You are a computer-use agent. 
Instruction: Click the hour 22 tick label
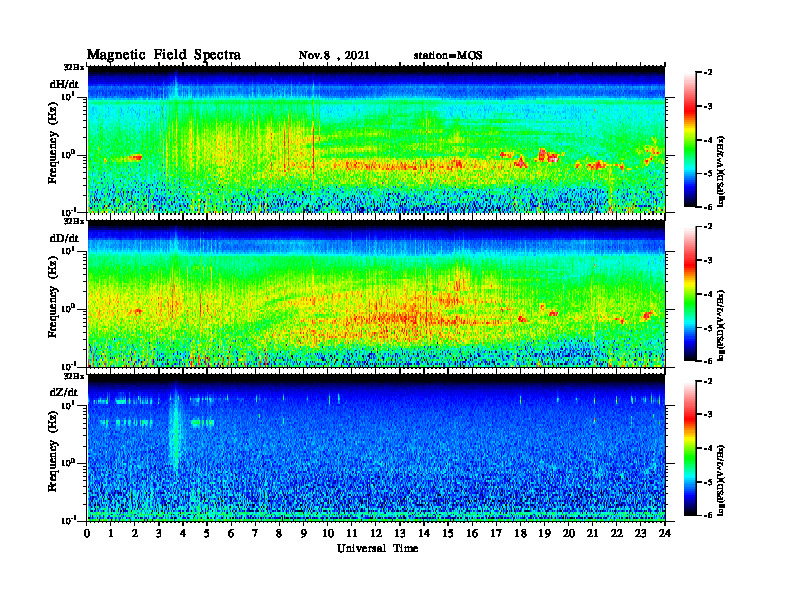pos(617,533)
